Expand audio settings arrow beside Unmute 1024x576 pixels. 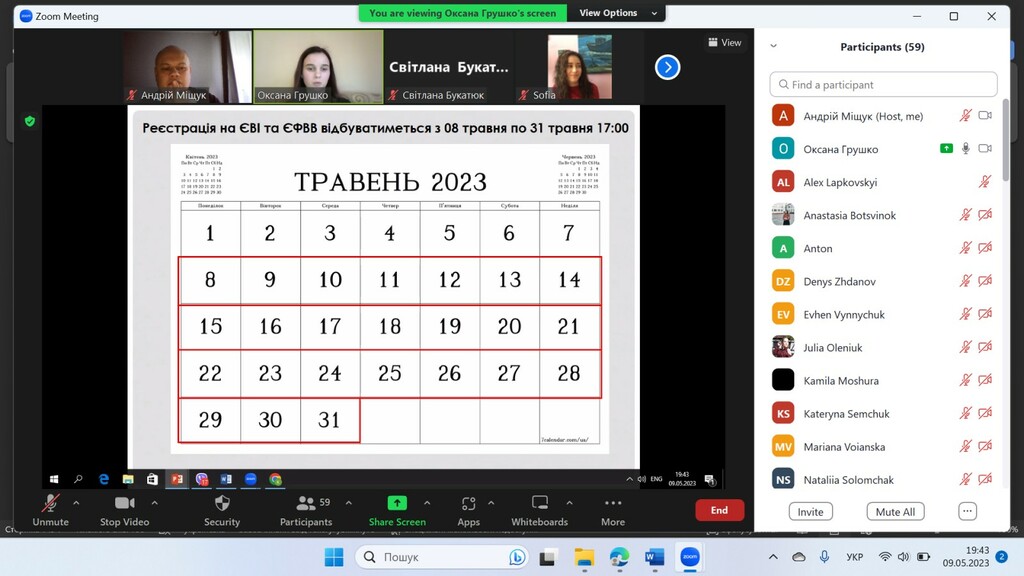[x=77, y=503]
